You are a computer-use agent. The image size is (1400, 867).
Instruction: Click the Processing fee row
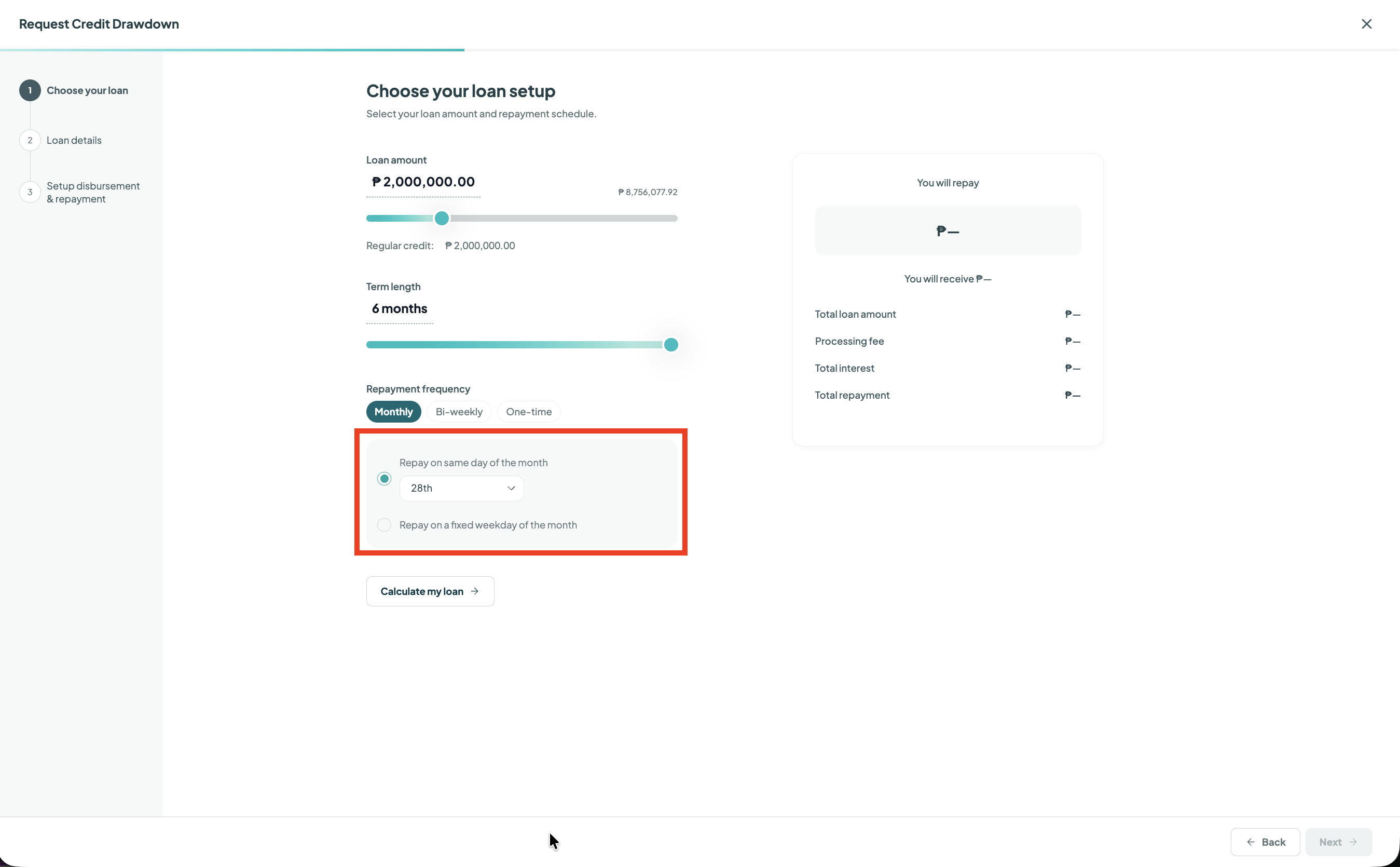click(948, 341)
